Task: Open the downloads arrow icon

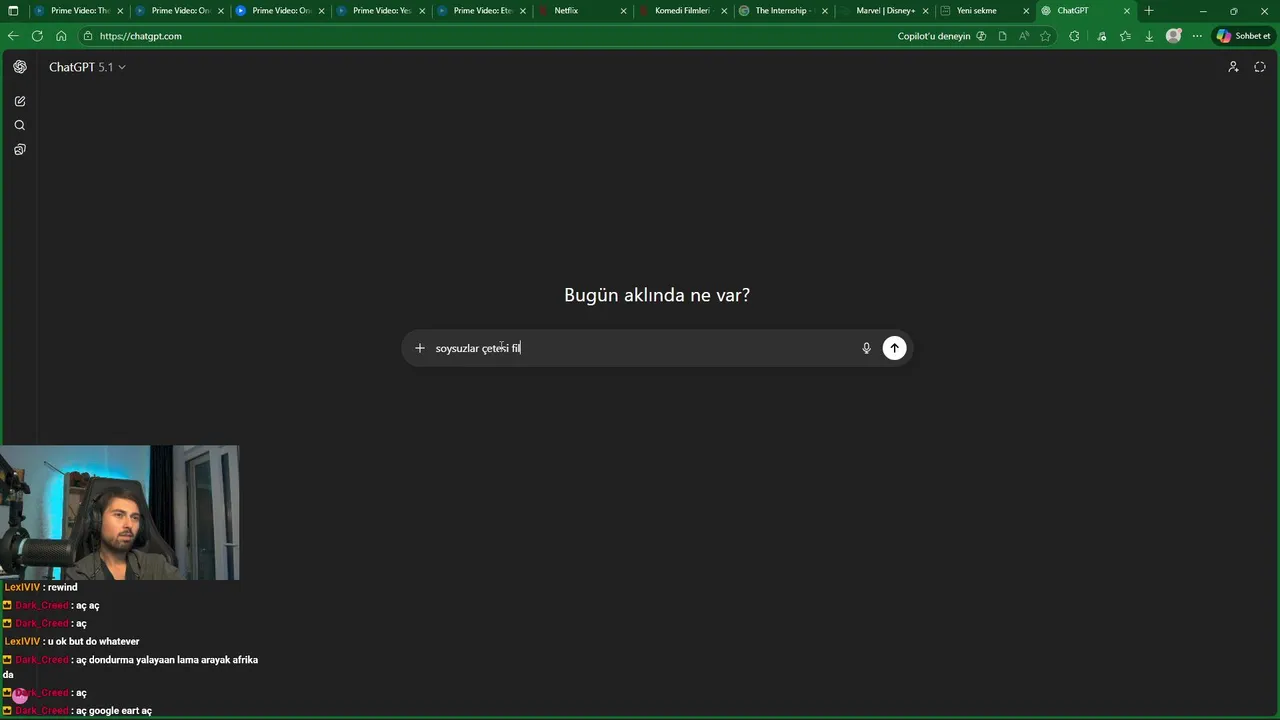Action: coord(1149,36)
